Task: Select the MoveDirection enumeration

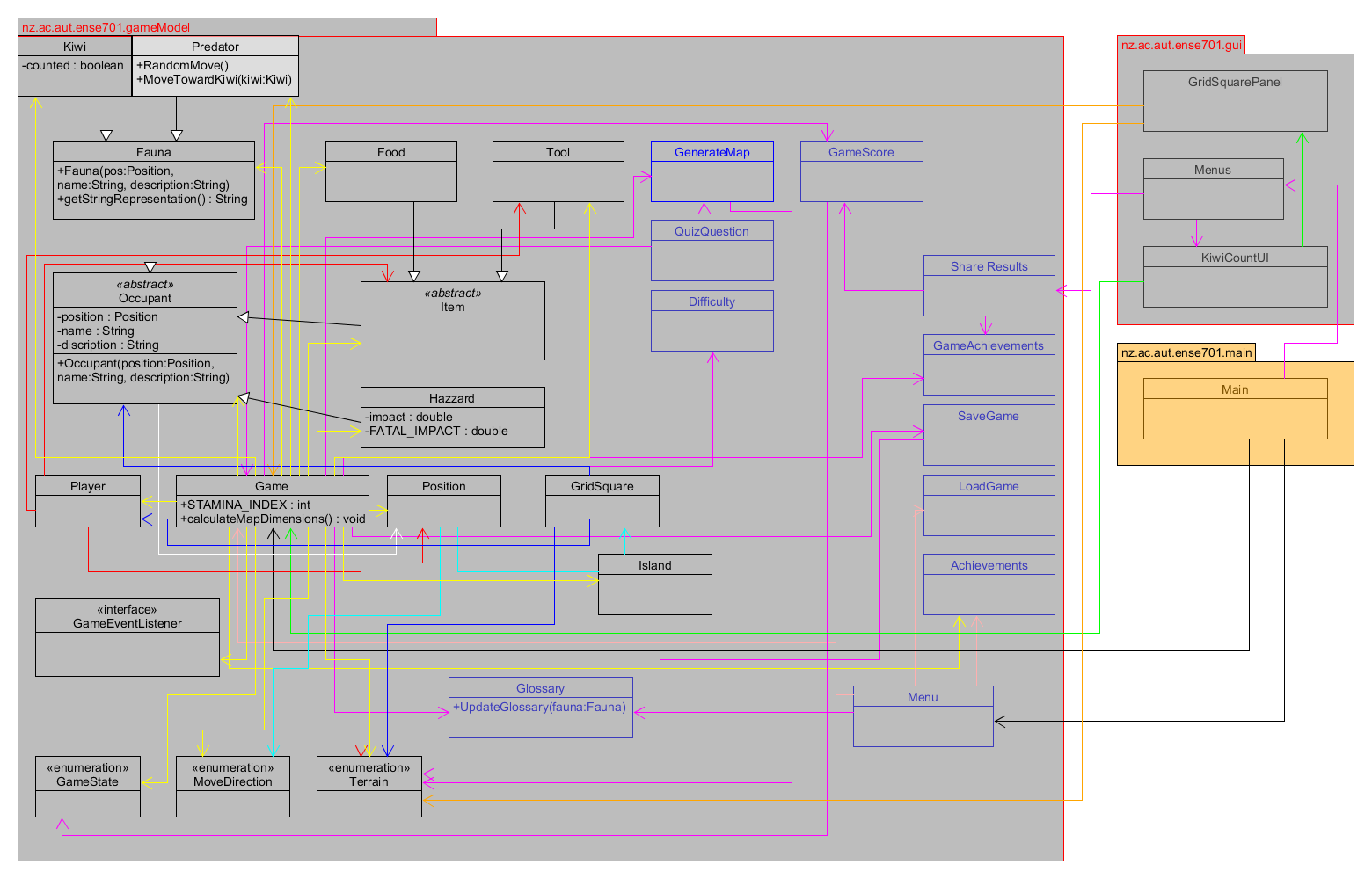Action: pos(233,787)
